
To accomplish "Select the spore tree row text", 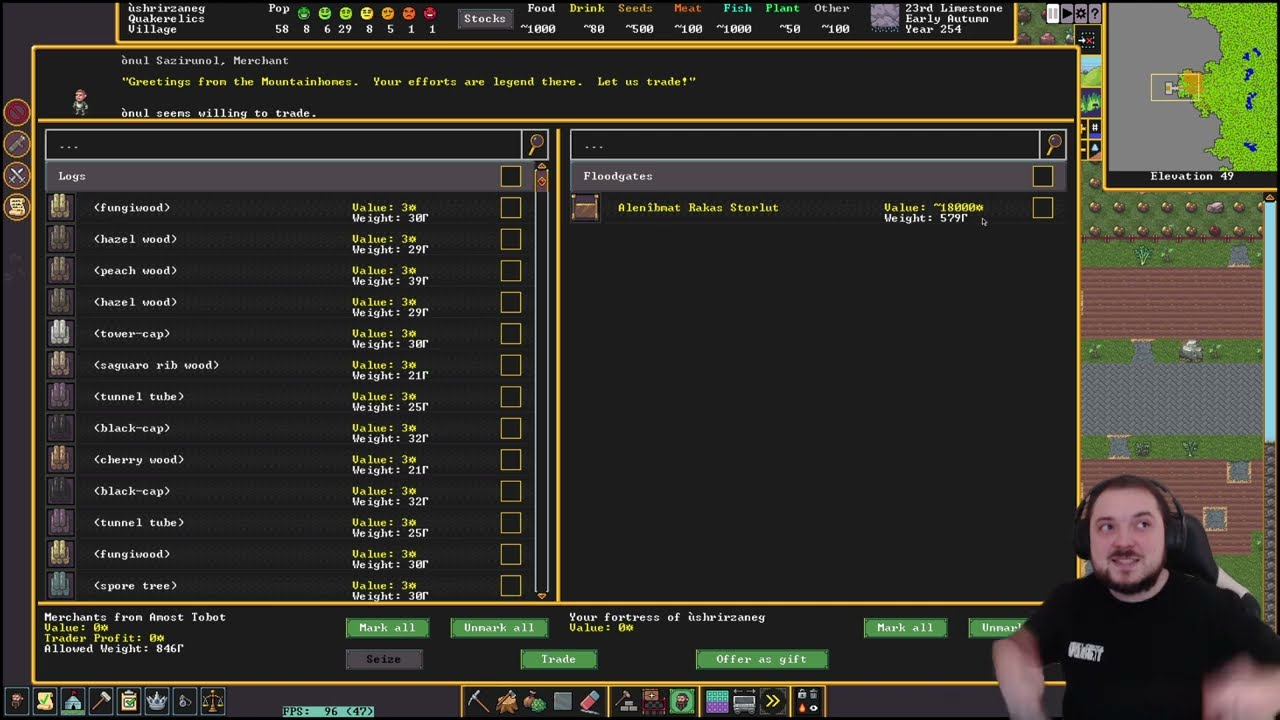I will click(135, 586).
